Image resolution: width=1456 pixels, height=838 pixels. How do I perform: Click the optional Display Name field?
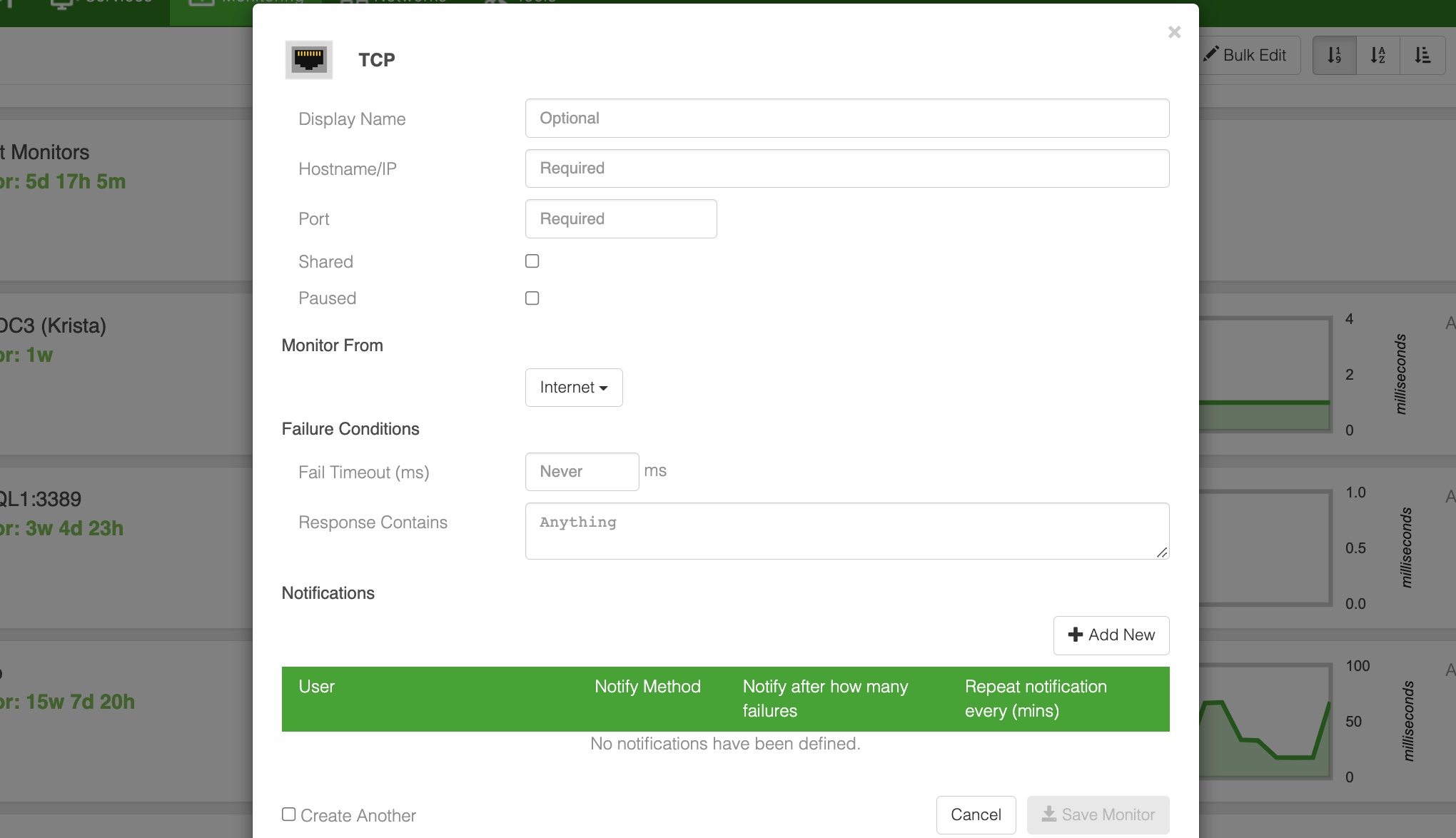[846, 118]
